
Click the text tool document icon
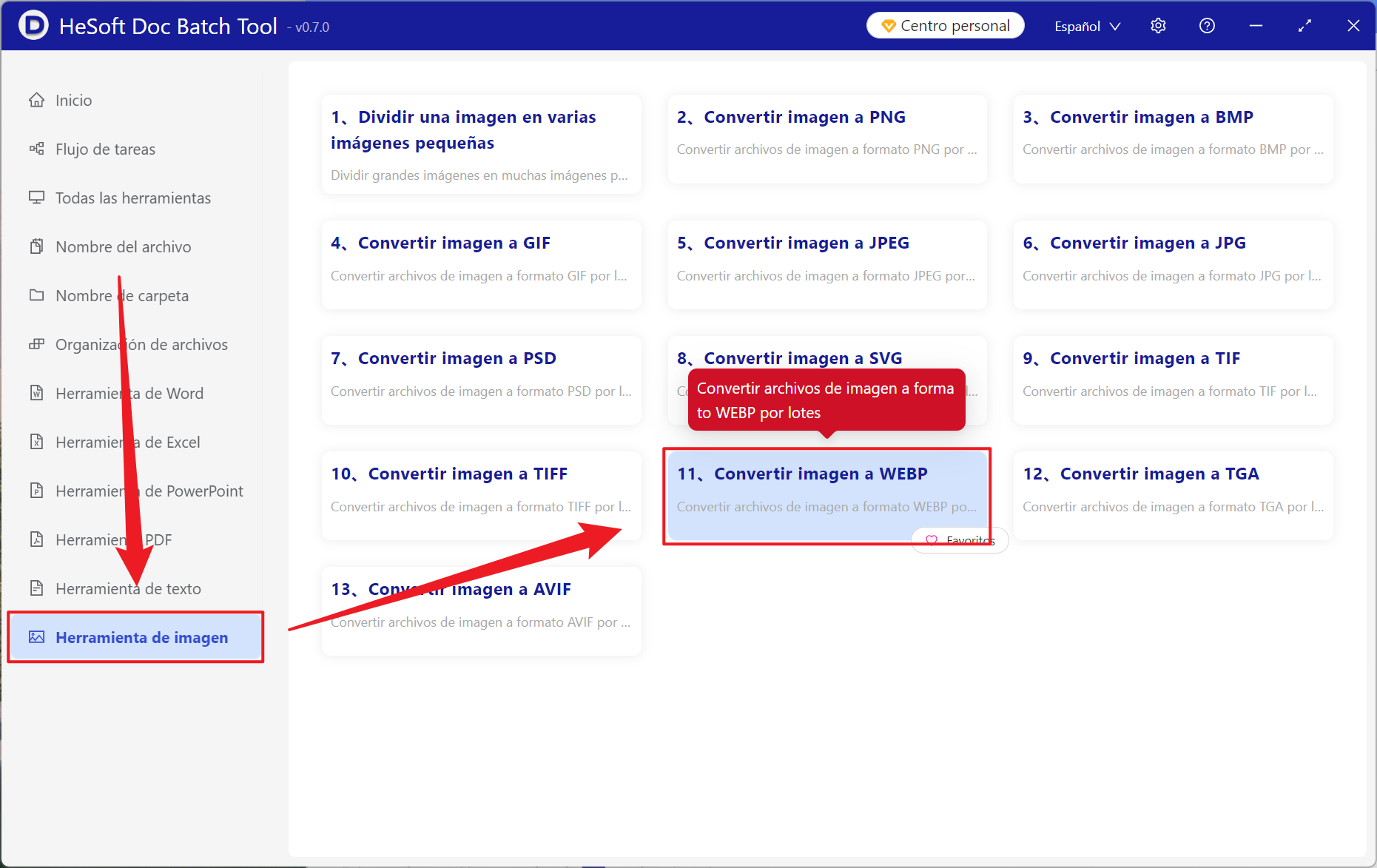pyautogui.click(x=36, y=588)
